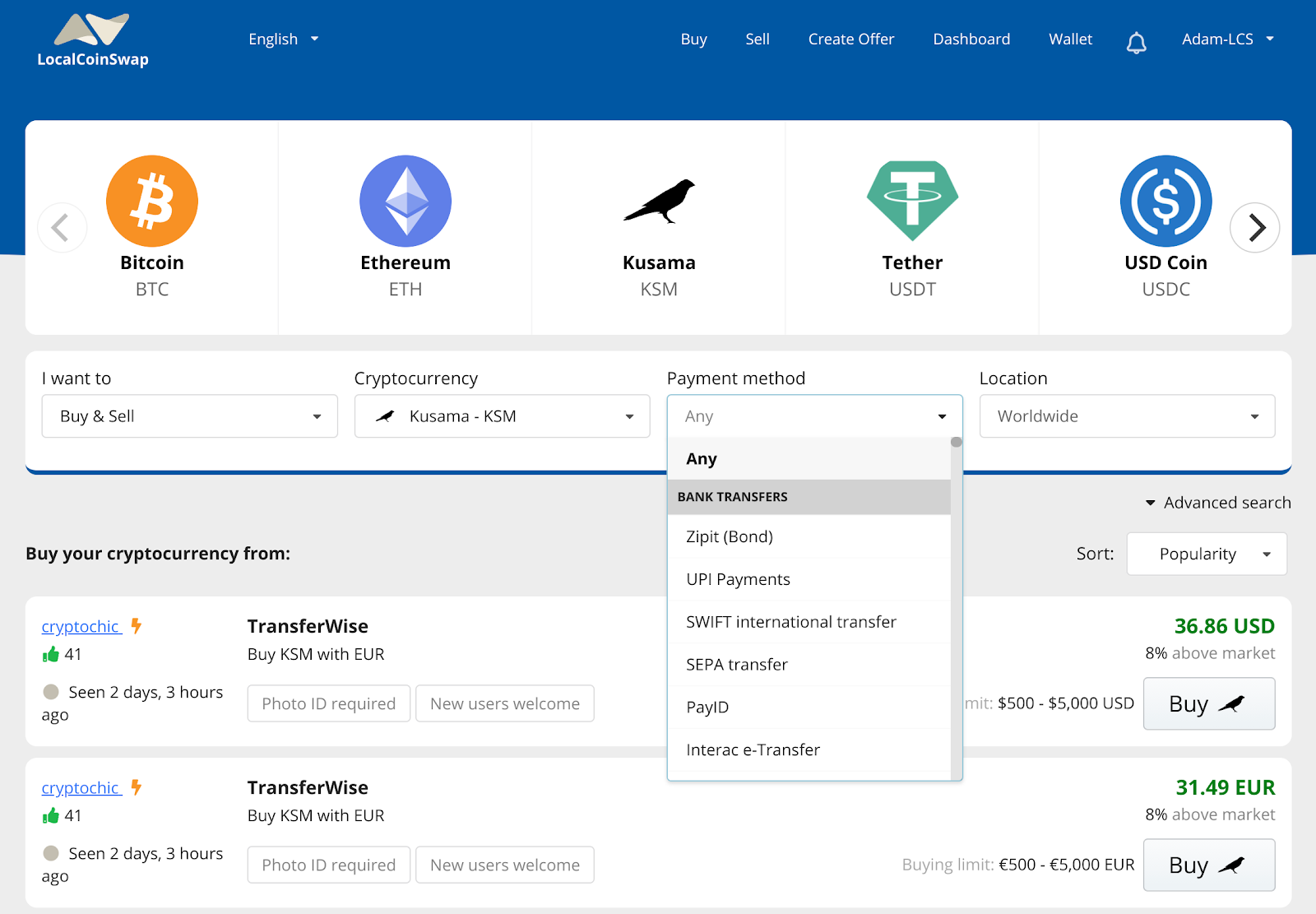Viewport: 1316px width, 914px height.
Task: Click Buy button for 31.49 EUR offer
Action: [x=1209, y=865]
